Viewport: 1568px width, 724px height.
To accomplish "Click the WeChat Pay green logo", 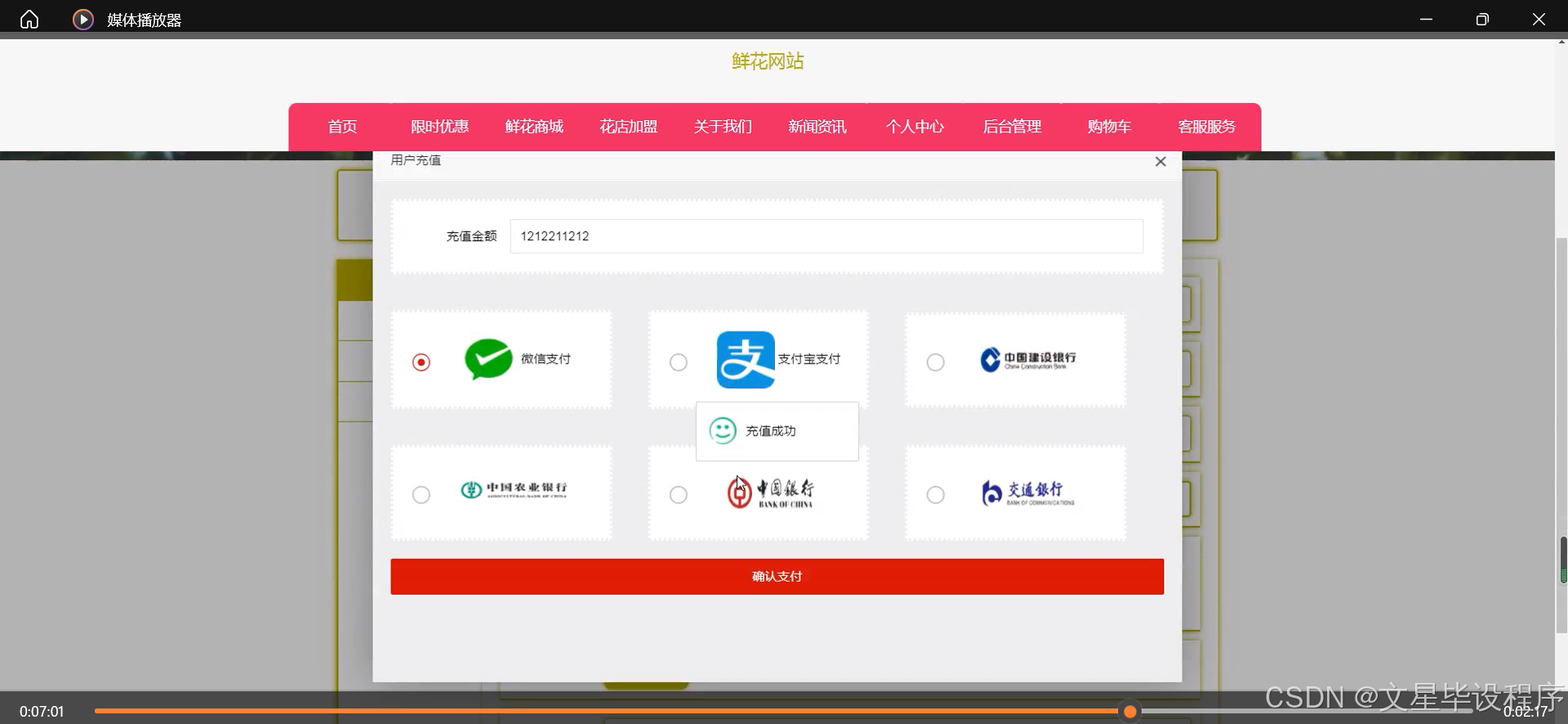I will (x=488, y=359).
